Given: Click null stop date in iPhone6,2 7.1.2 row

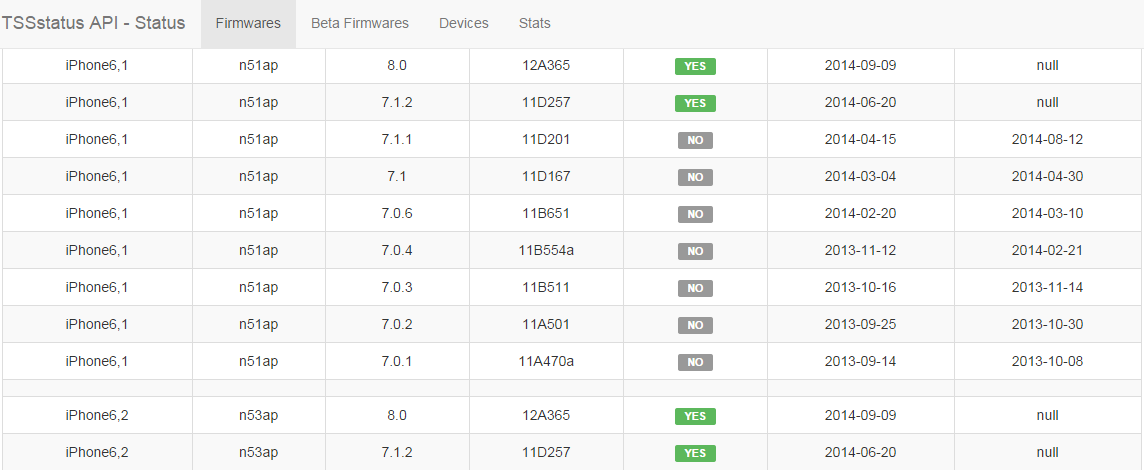Looking at the screenshot, I should (x=1048, y=452).
